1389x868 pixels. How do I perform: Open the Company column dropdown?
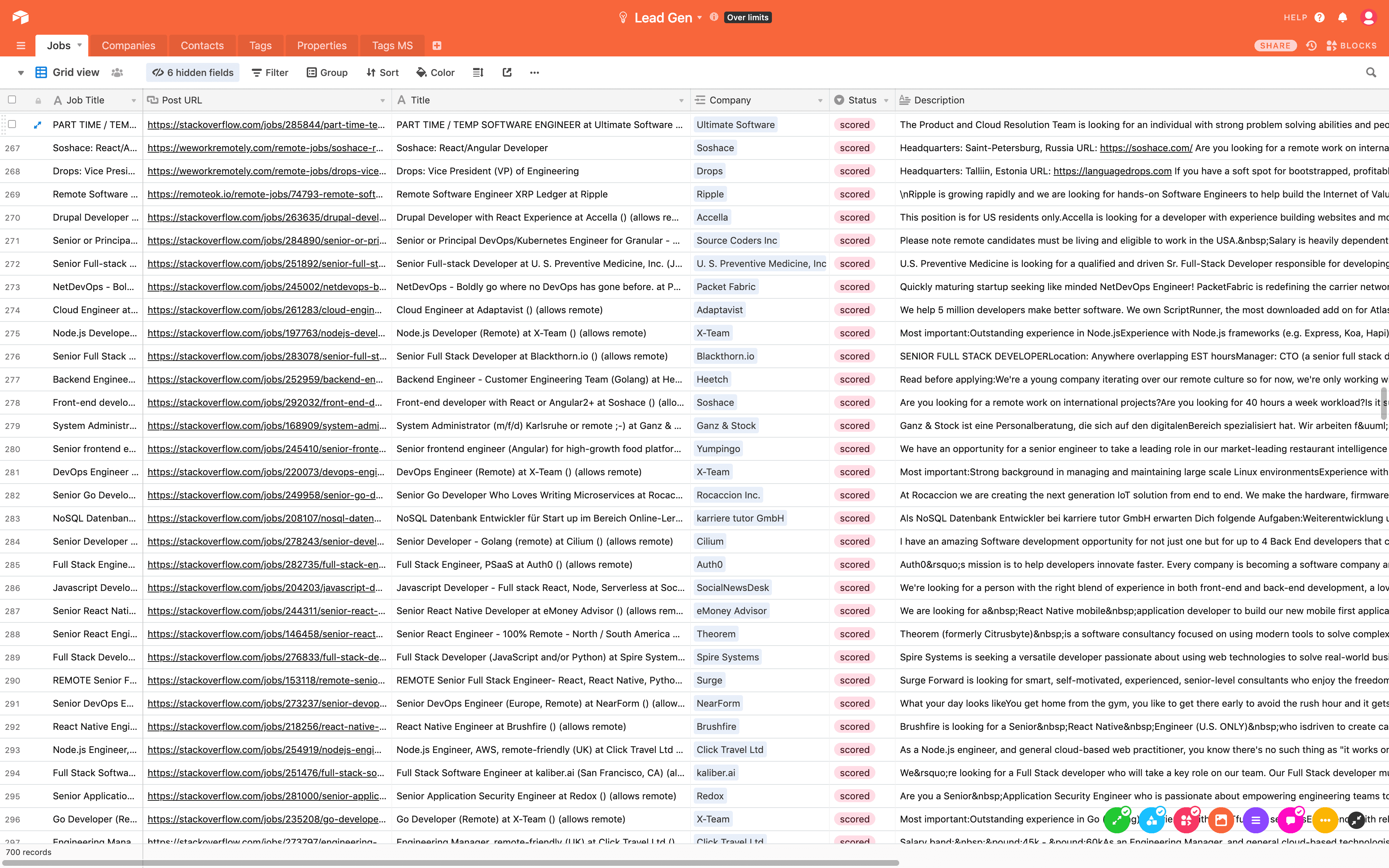[820, 101]
